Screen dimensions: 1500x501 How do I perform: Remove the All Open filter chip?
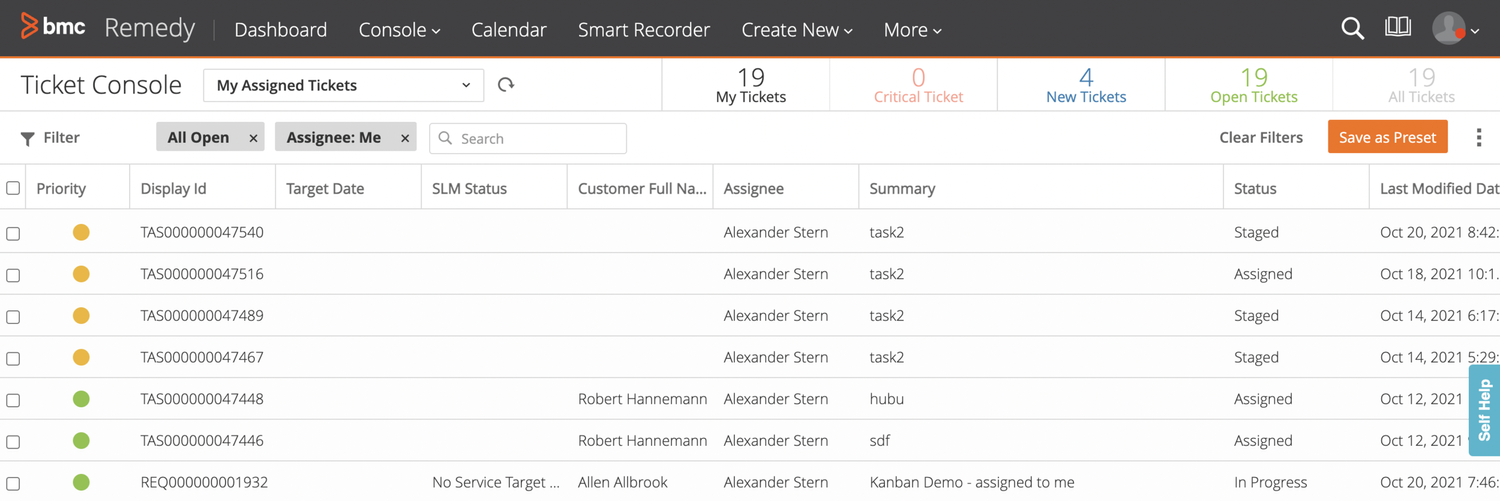253,138
